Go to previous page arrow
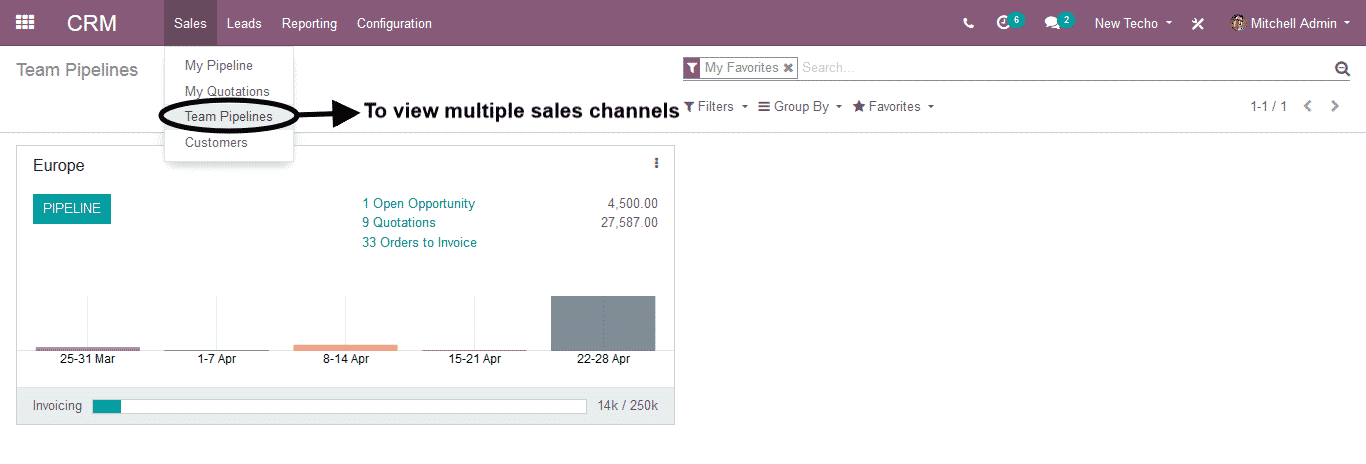Viewport: 1366px width, 464px height. click(x=1308, y=106)
